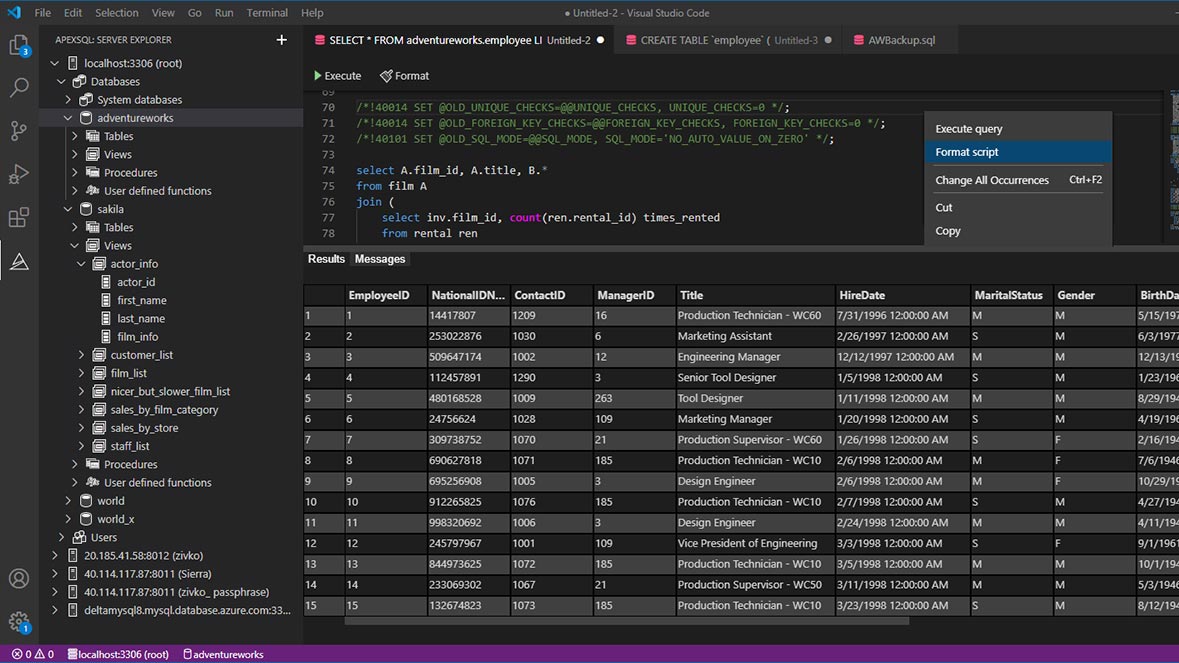Open the Manage settings gear icon
The width and height of the screenshot is (1179, 663).
pos(20,620)
